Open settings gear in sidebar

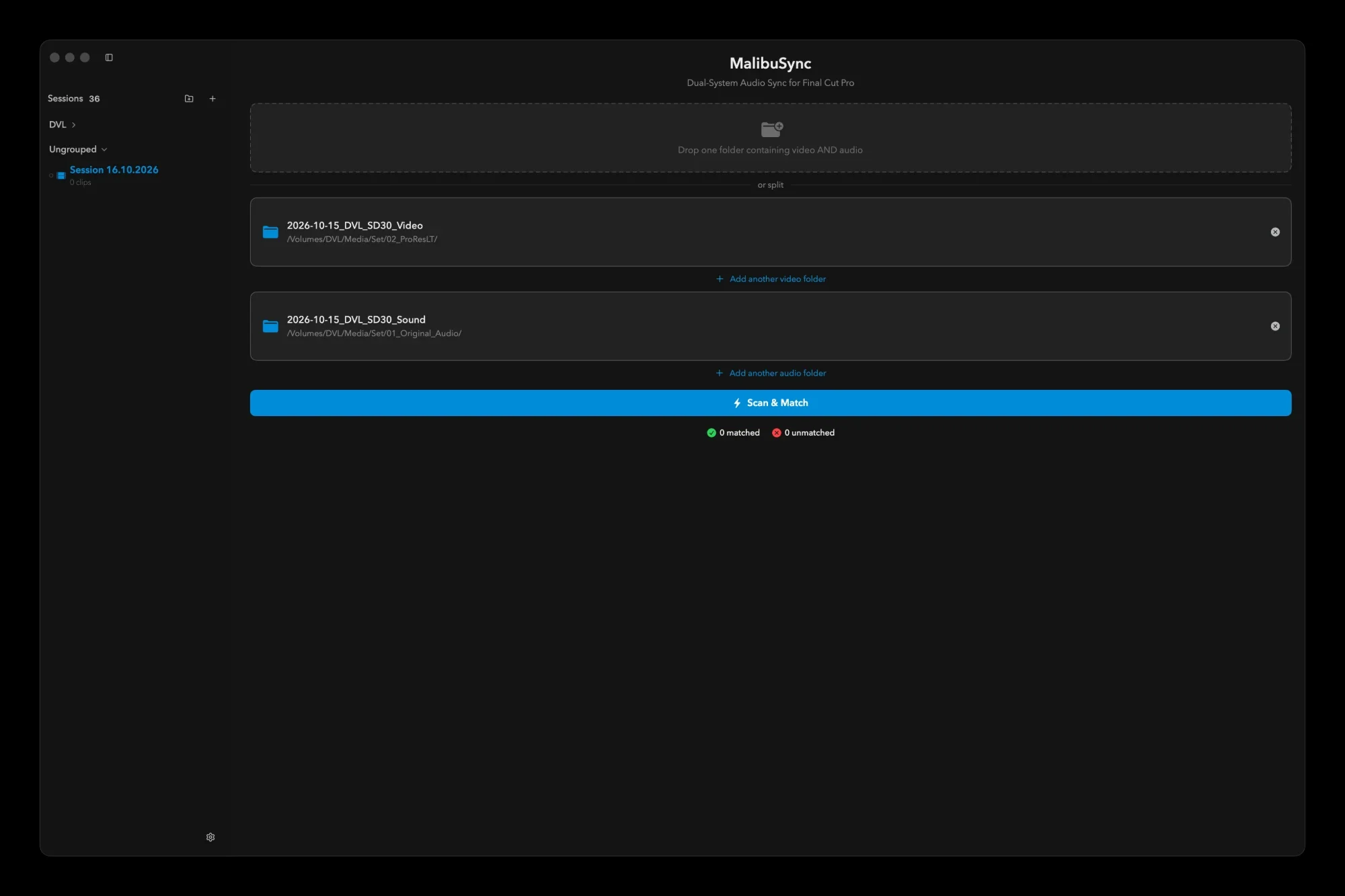pos(210,837)
